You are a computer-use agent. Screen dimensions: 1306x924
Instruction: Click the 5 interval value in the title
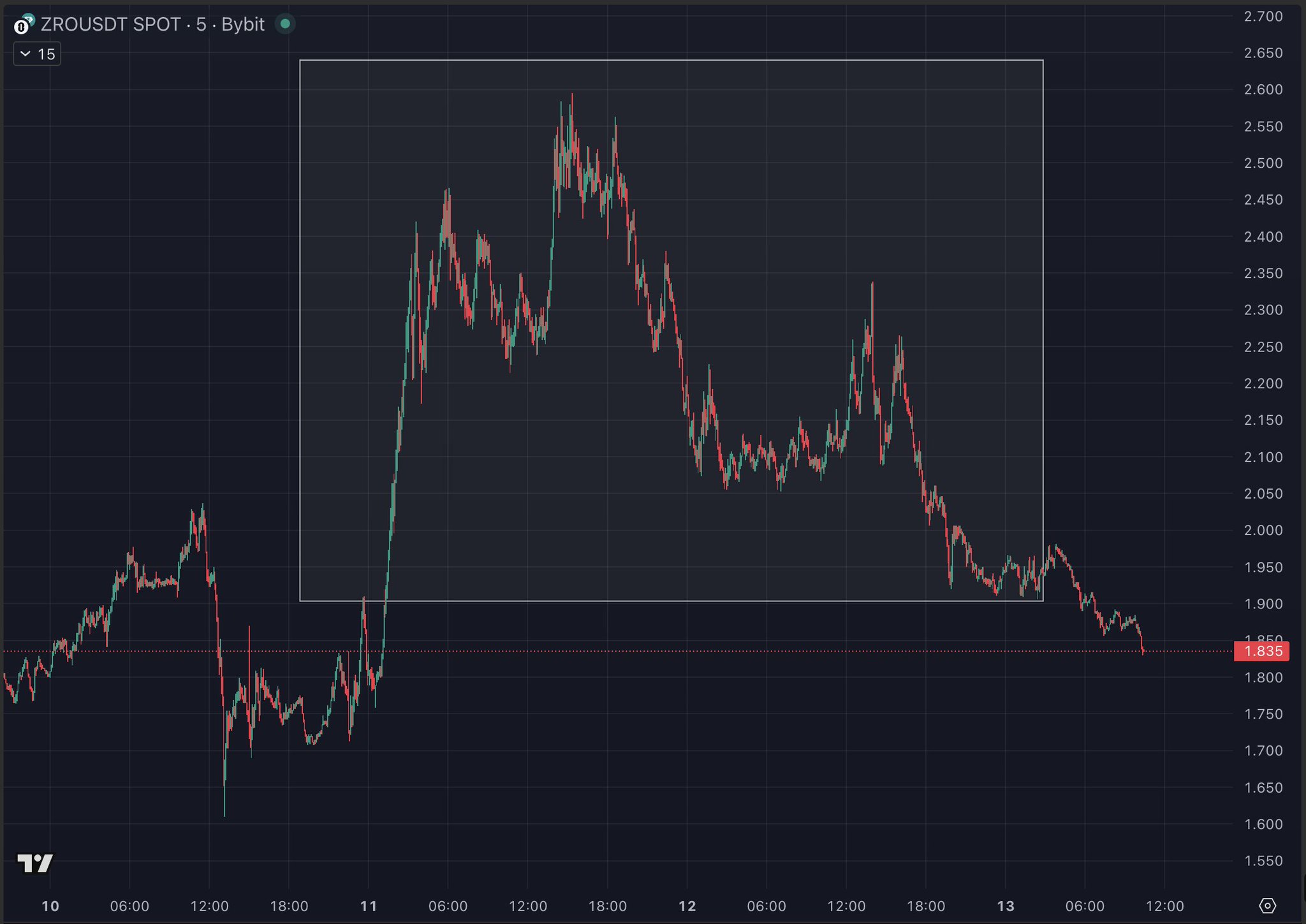(201, 24)
